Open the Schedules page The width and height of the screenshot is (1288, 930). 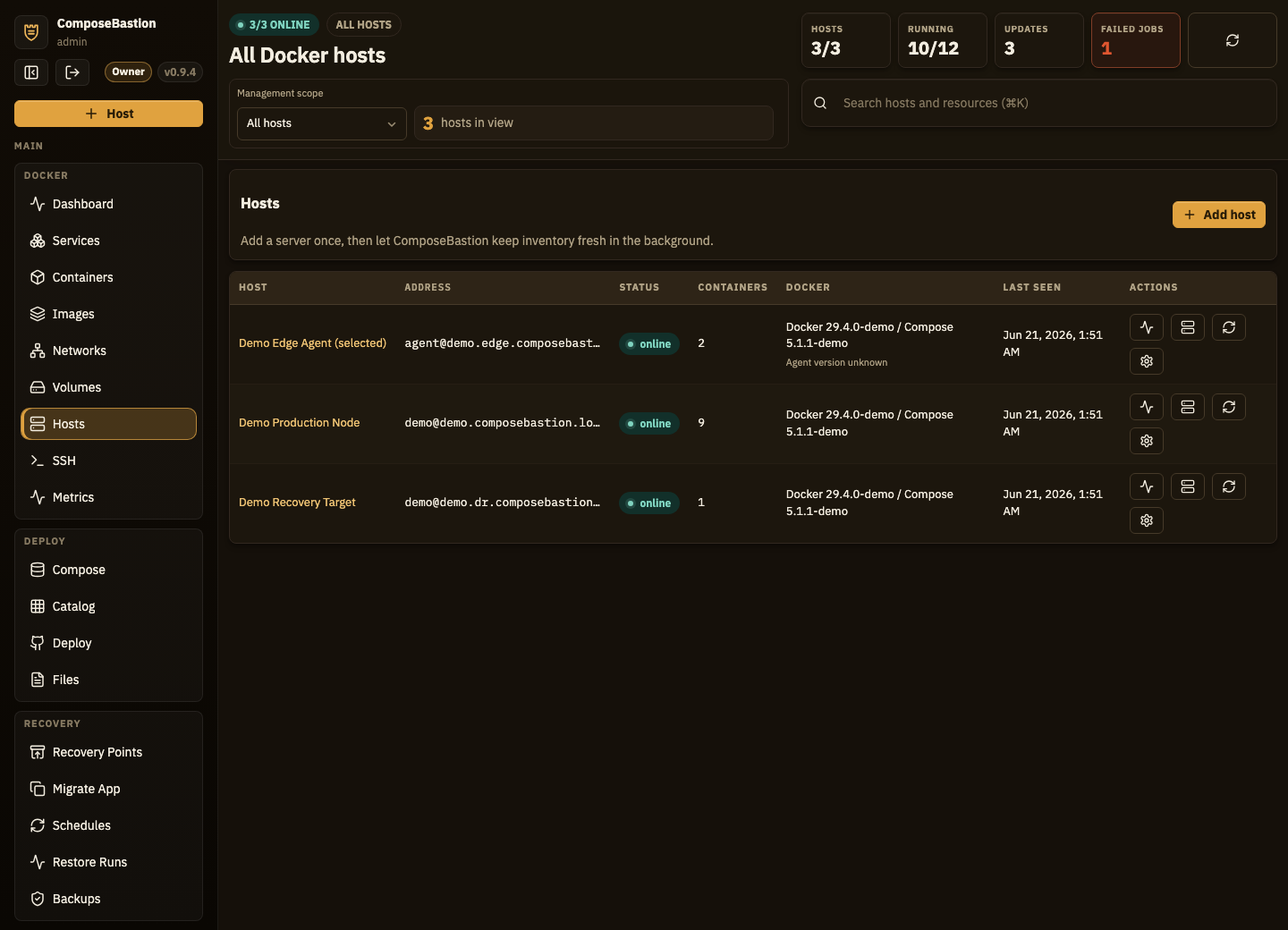[x=108, y=825]
